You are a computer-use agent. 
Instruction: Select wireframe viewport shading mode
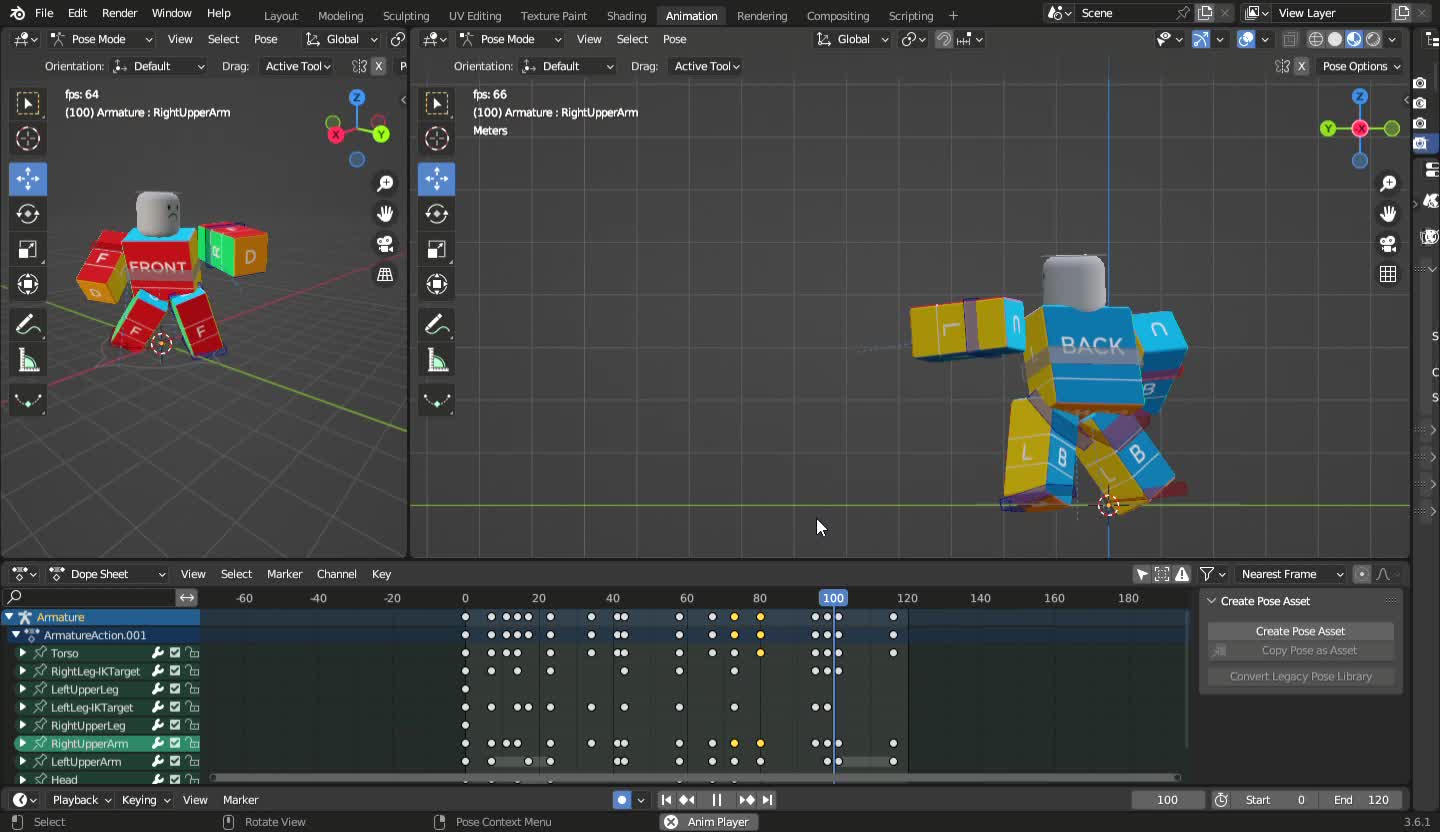(x=1316, y=39)
